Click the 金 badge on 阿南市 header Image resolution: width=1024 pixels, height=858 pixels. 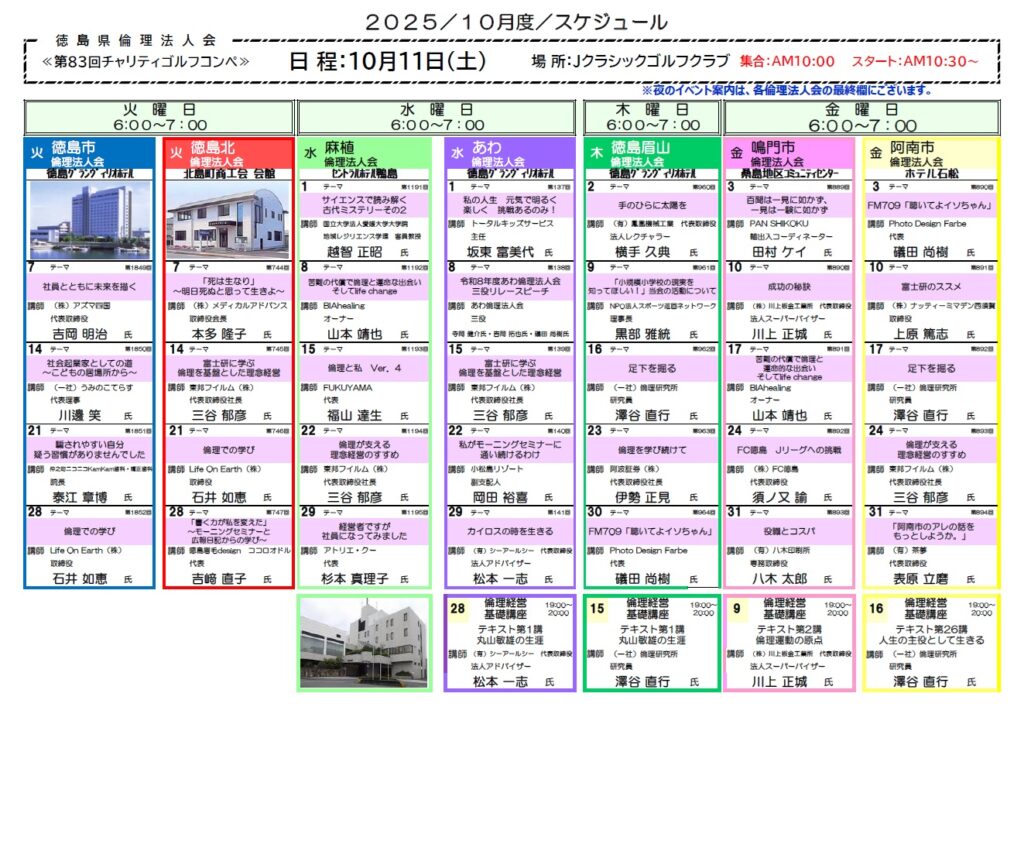coord(877,152)
